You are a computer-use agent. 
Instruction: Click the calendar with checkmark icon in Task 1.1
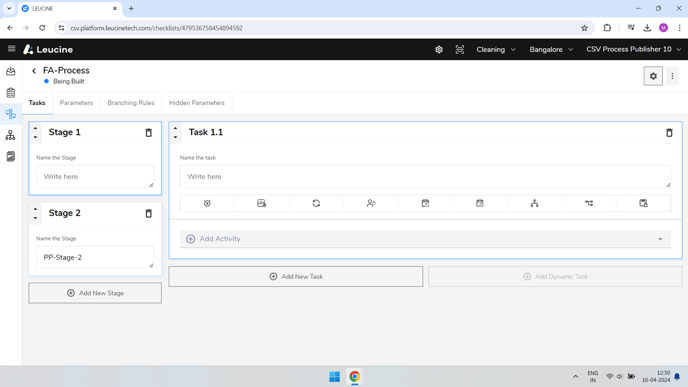click(425, 203)
